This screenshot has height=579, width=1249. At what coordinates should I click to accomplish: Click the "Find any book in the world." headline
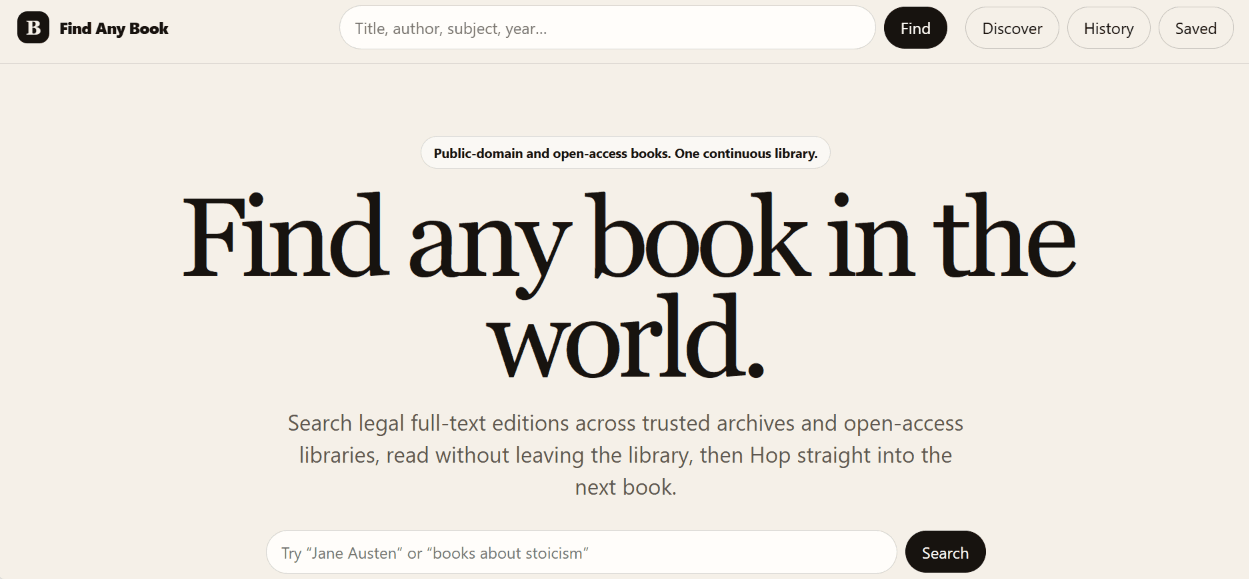coord(628,285)
